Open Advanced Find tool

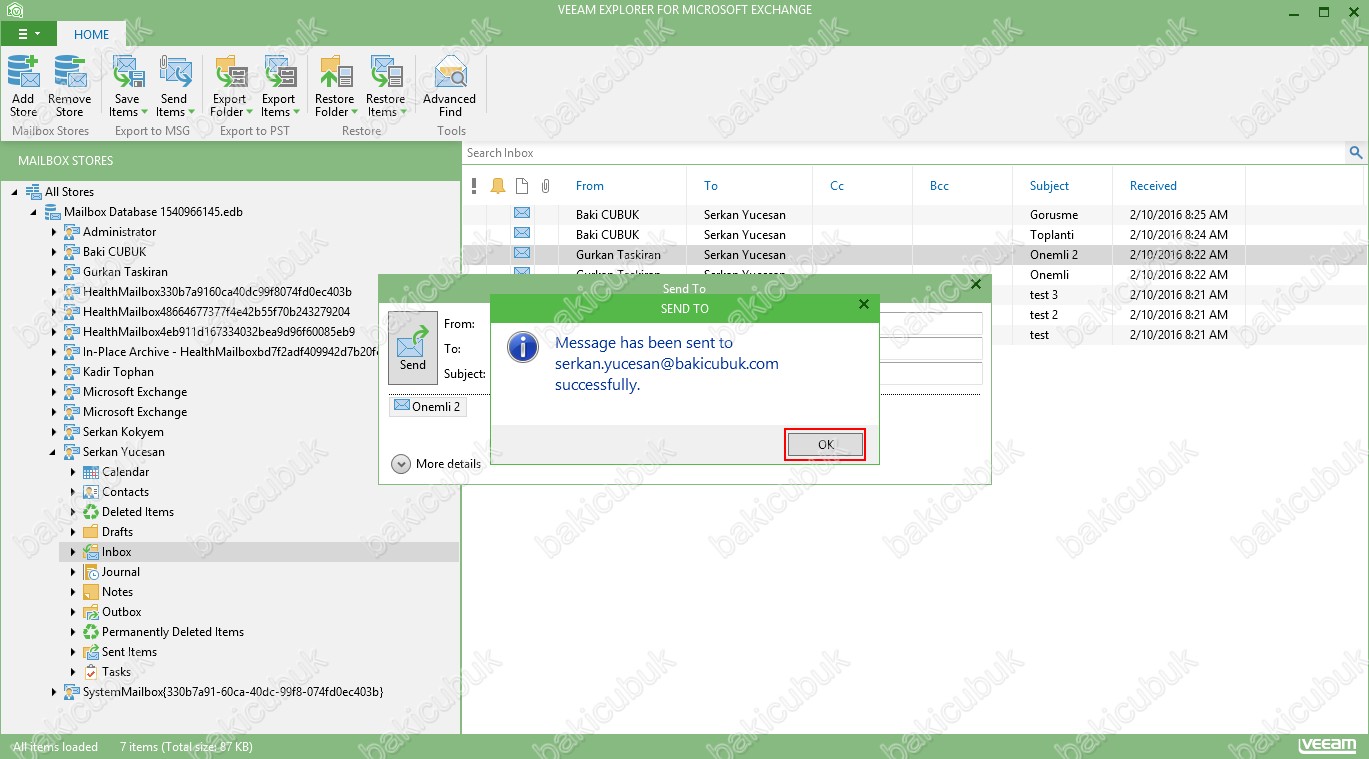tap(450, 86)
